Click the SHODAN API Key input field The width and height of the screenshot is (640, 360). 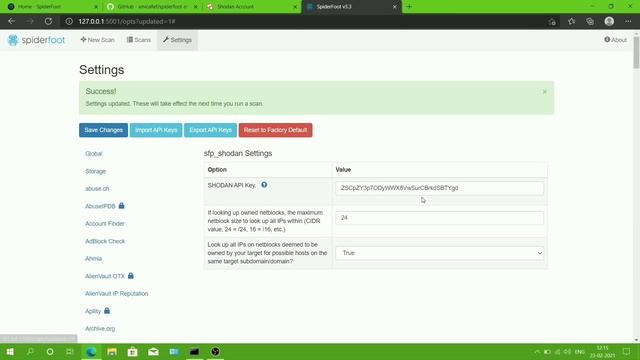click(440, 188)
